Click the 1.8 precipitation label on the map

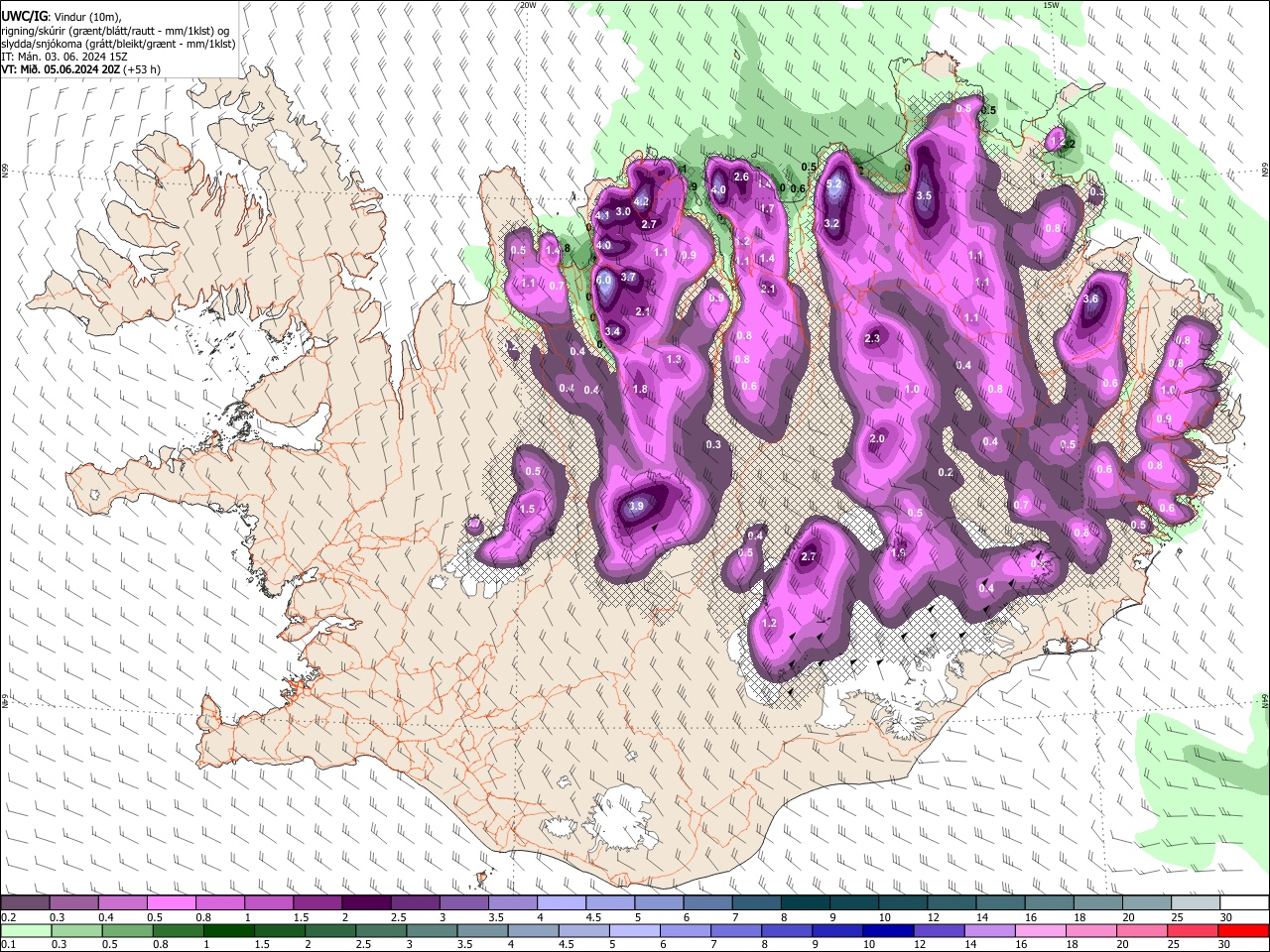tap(640, 390)
